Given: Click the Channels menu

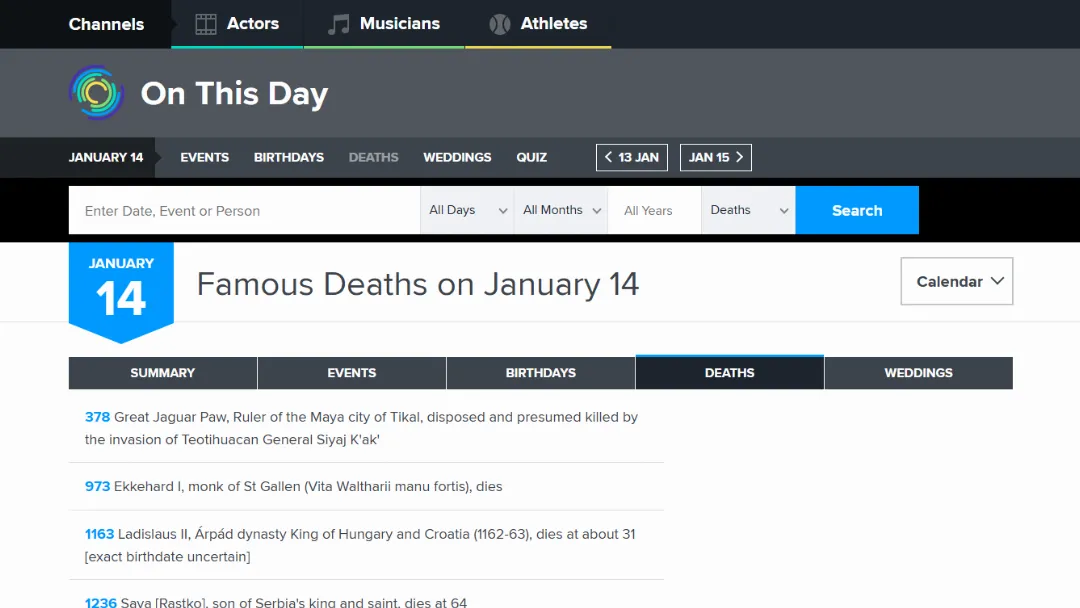Looking at the screenshot, I should tap(106, 23).
